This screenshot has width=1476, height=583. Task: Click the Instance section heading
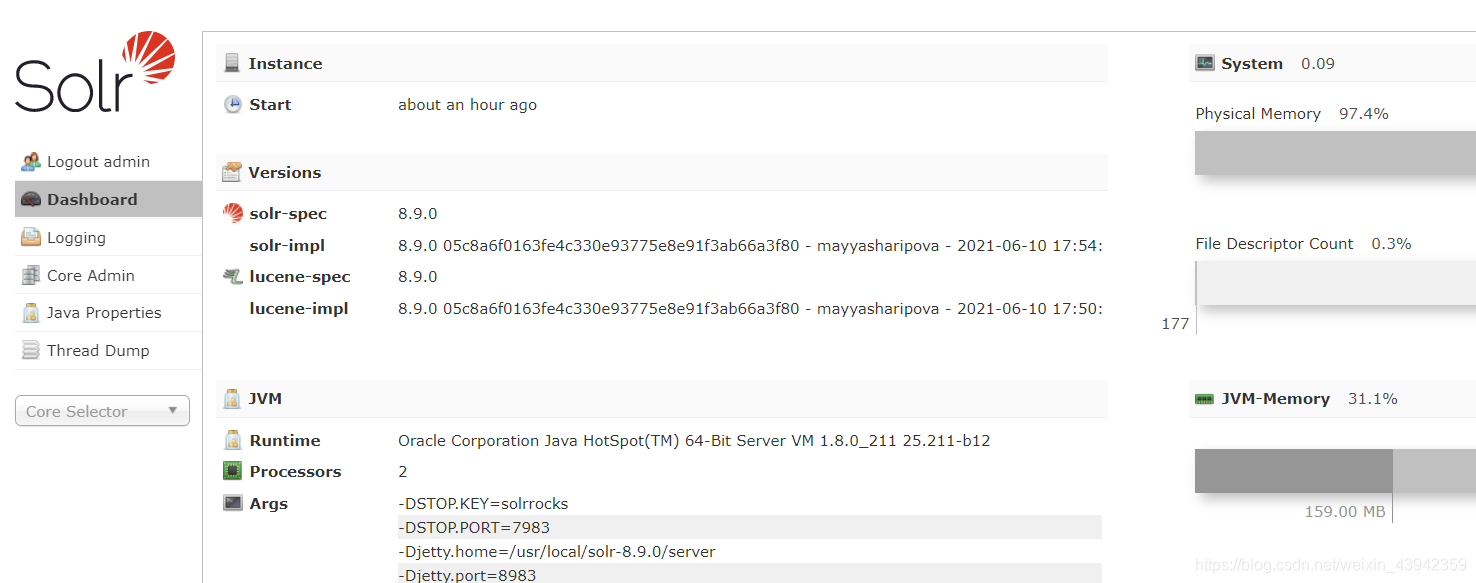pyautogui.click(x=285, y=63)
